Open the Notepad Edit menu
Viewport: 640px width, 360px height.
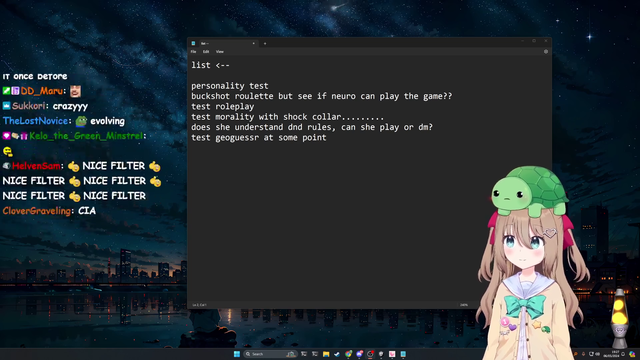click(206, 52)
